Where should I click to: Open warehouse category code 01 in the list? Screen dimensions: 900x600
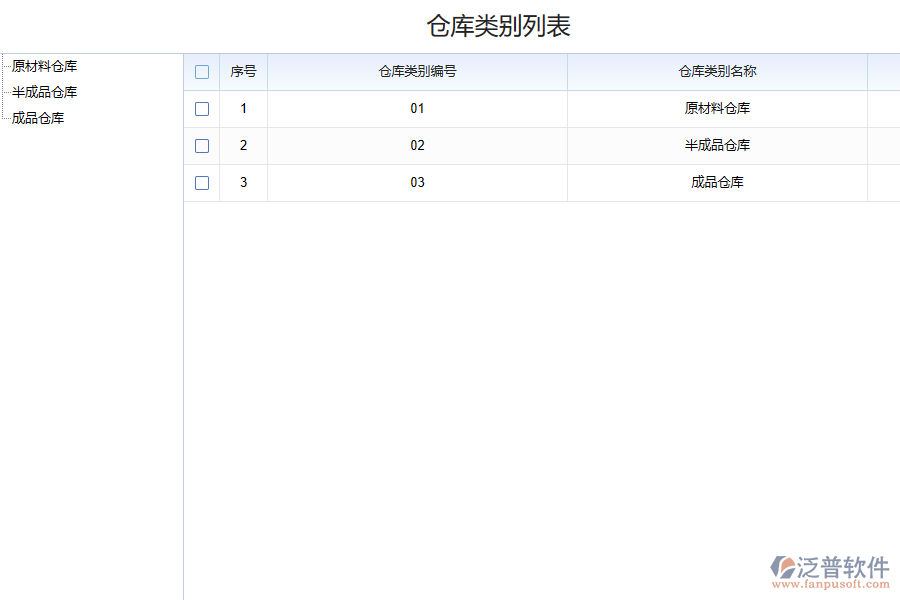point(417,108)
